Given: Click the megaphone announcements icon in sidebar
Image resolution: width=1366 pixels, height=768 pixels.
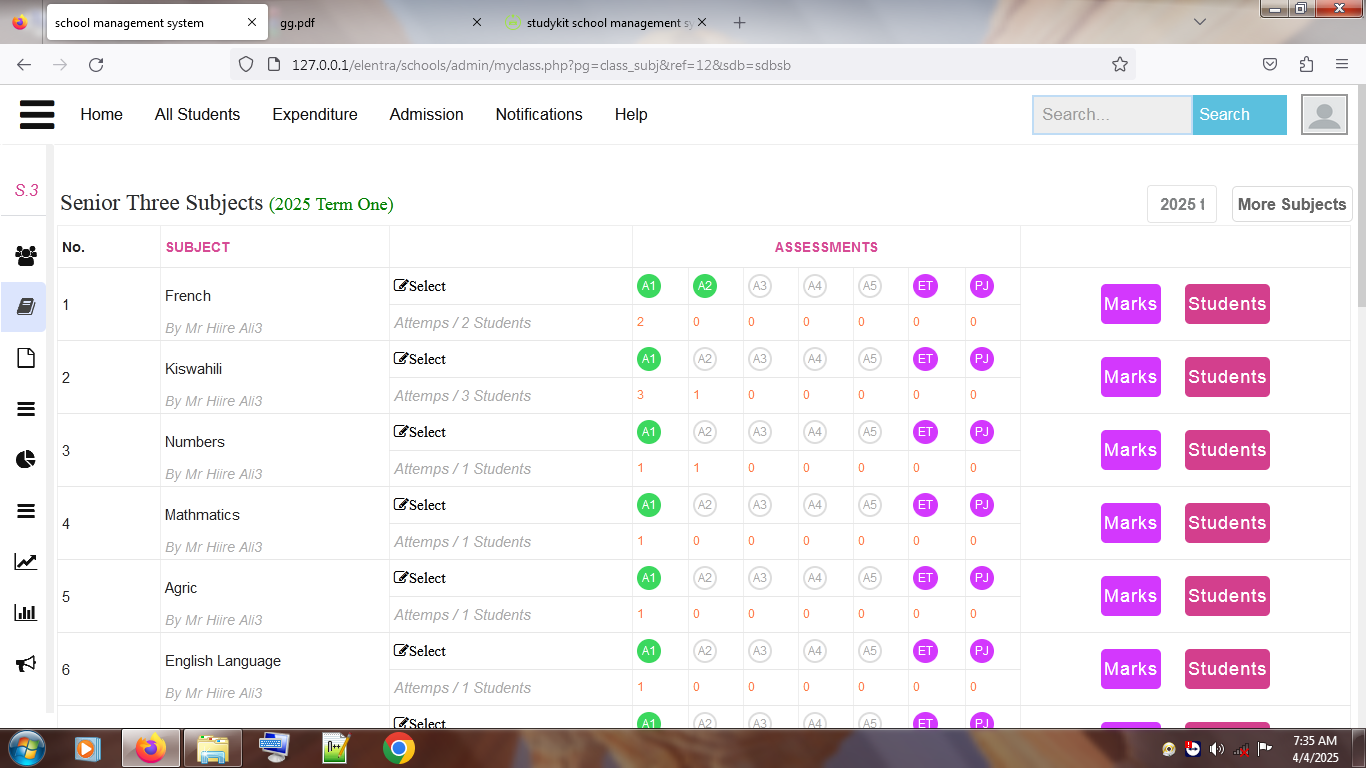Looking at the screenshot, I should click(x=26, y=664).
